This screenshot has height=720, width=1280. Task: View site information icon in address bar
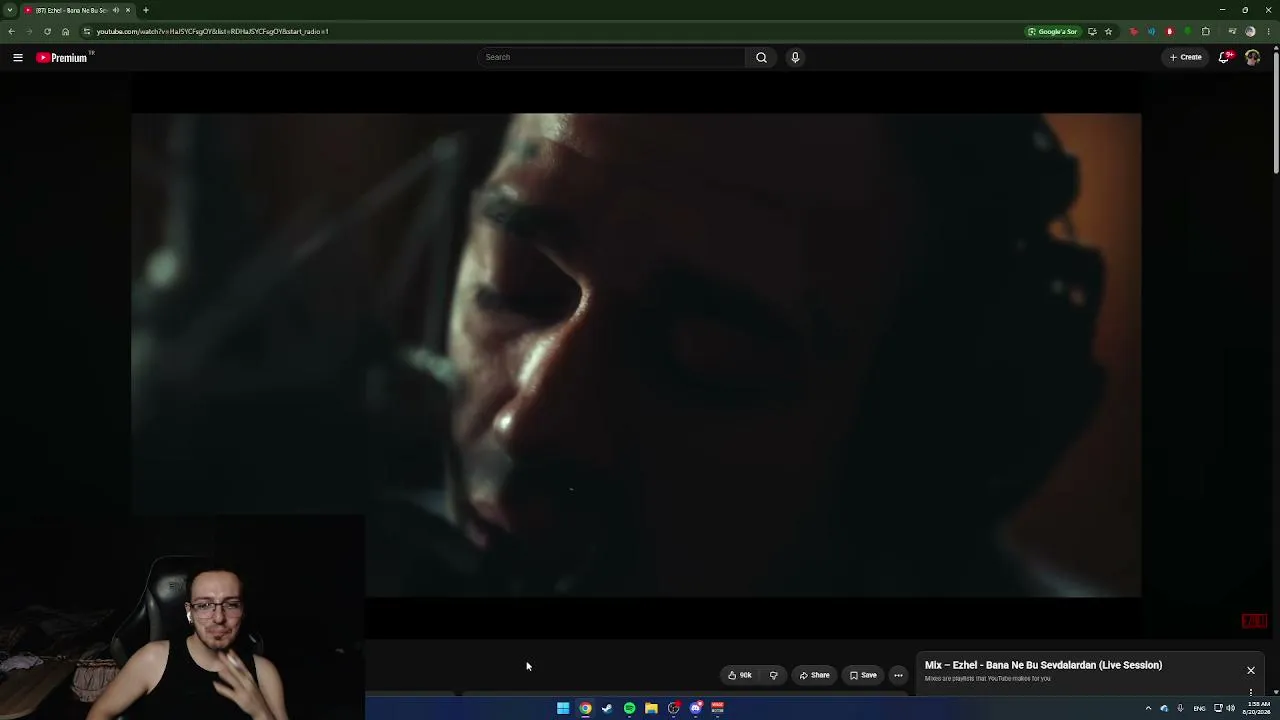[x=86, y=32]
